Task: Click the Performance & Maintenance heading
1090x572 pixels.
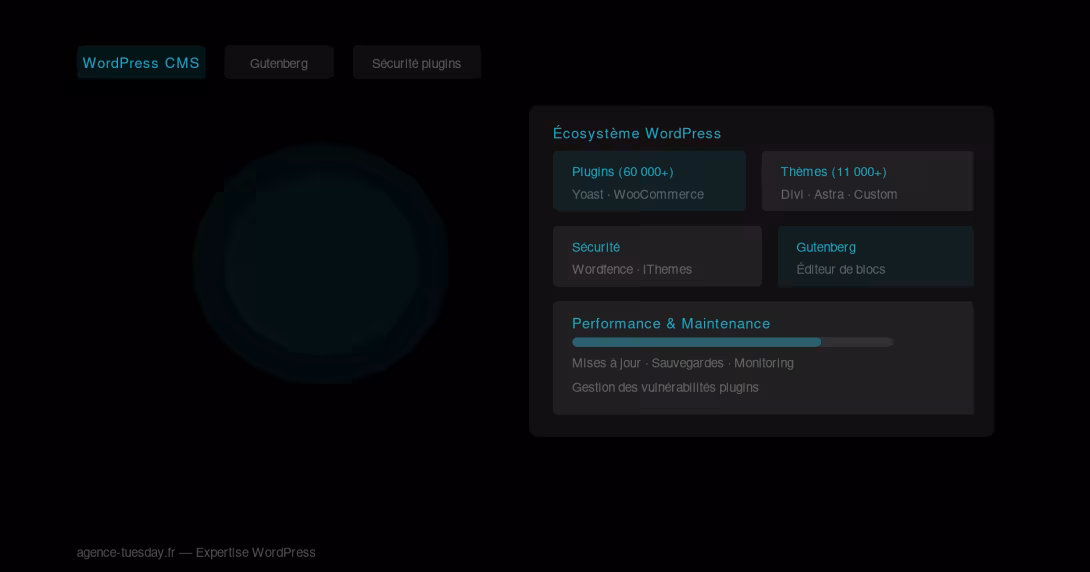Action: click(x=671, y=324)
